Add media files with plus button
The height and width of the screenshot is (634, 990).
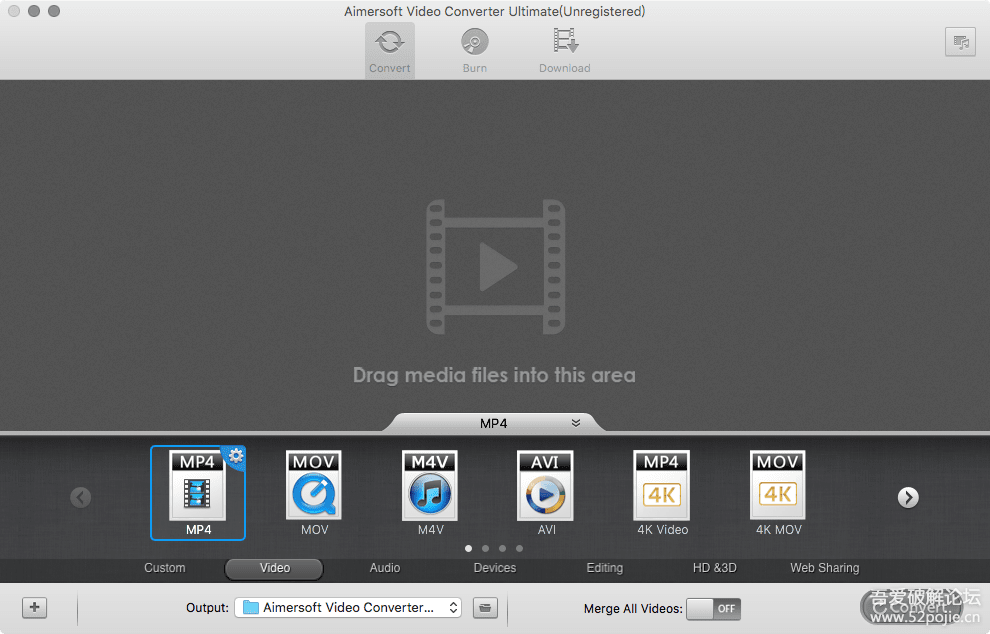point(34,607)
